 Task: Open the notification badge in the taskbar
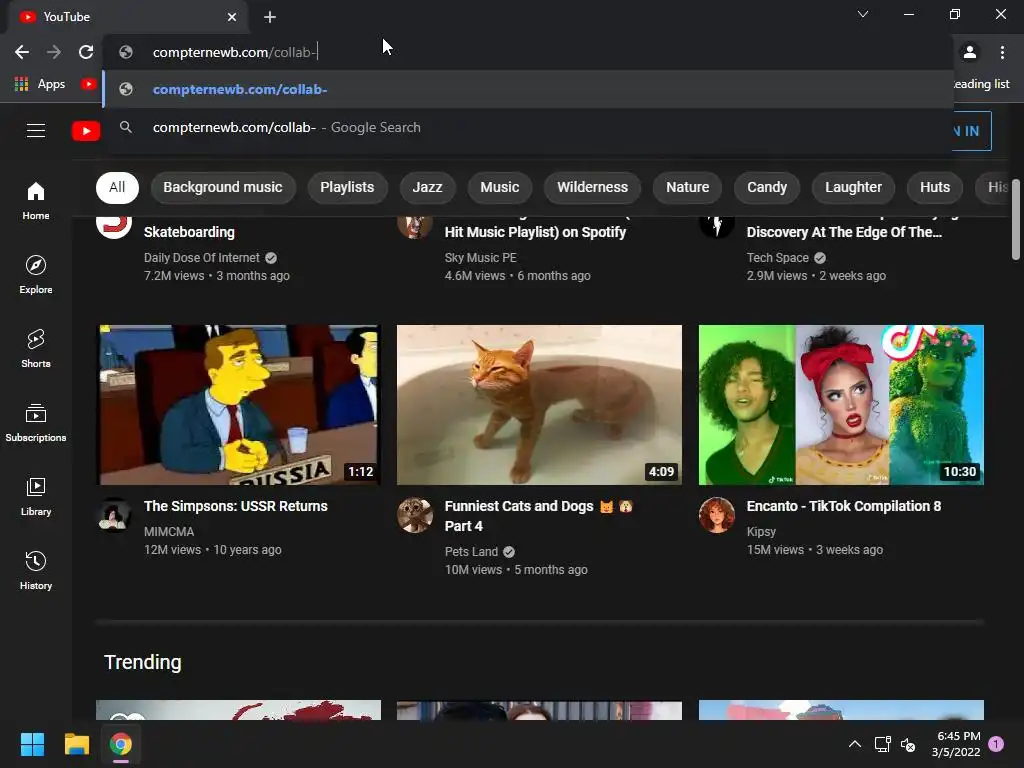coord(996,743)
